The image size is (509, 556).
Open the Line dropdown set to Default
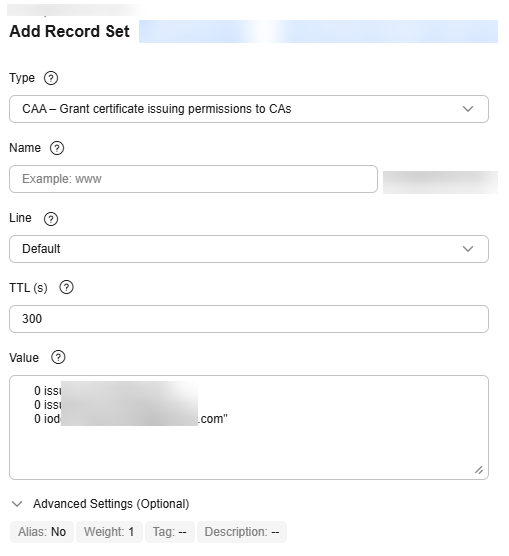[x=249, y=249]
